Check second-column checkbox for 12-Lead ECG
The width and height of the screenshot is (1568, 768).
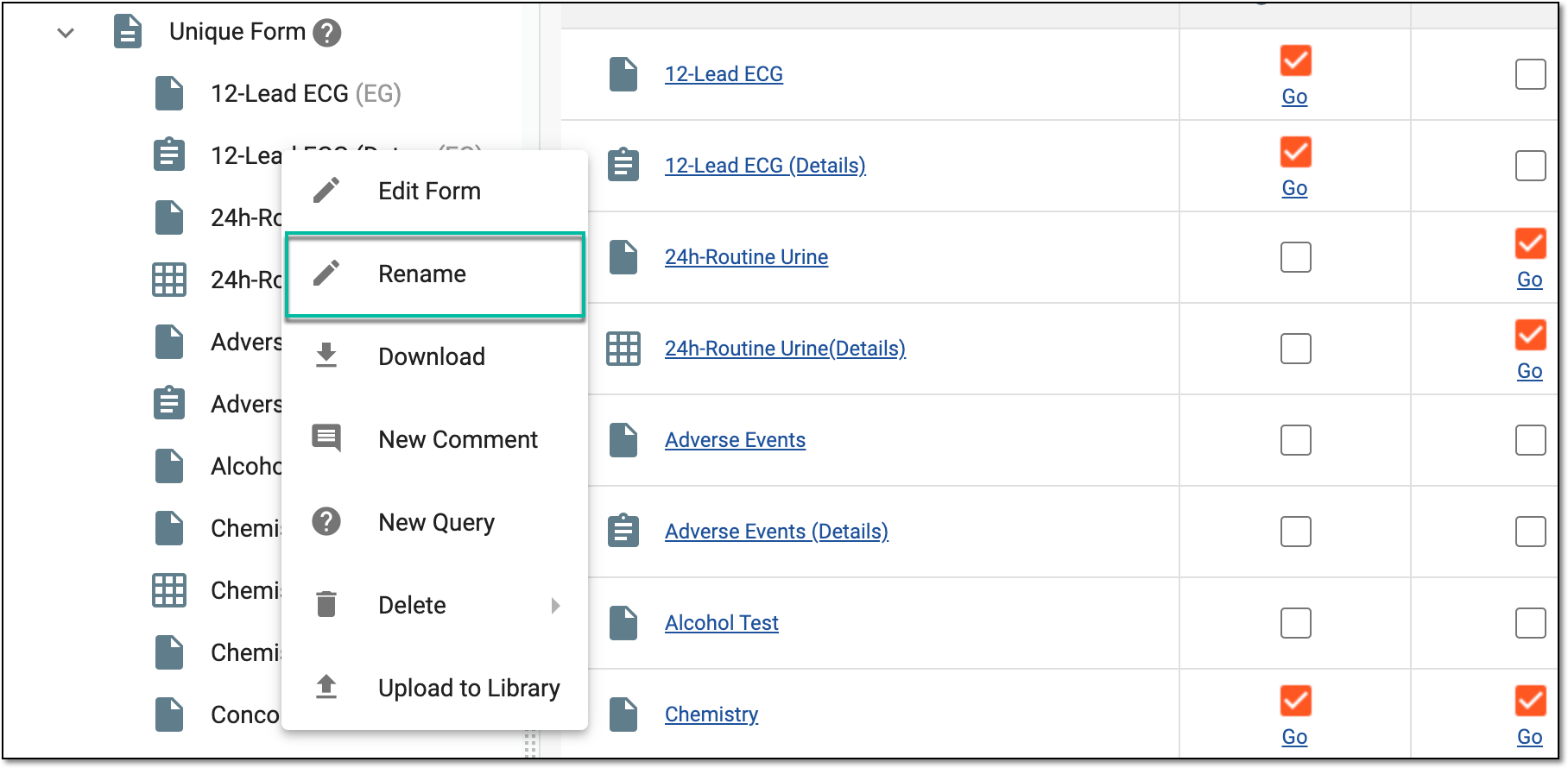click(1530, 74)
